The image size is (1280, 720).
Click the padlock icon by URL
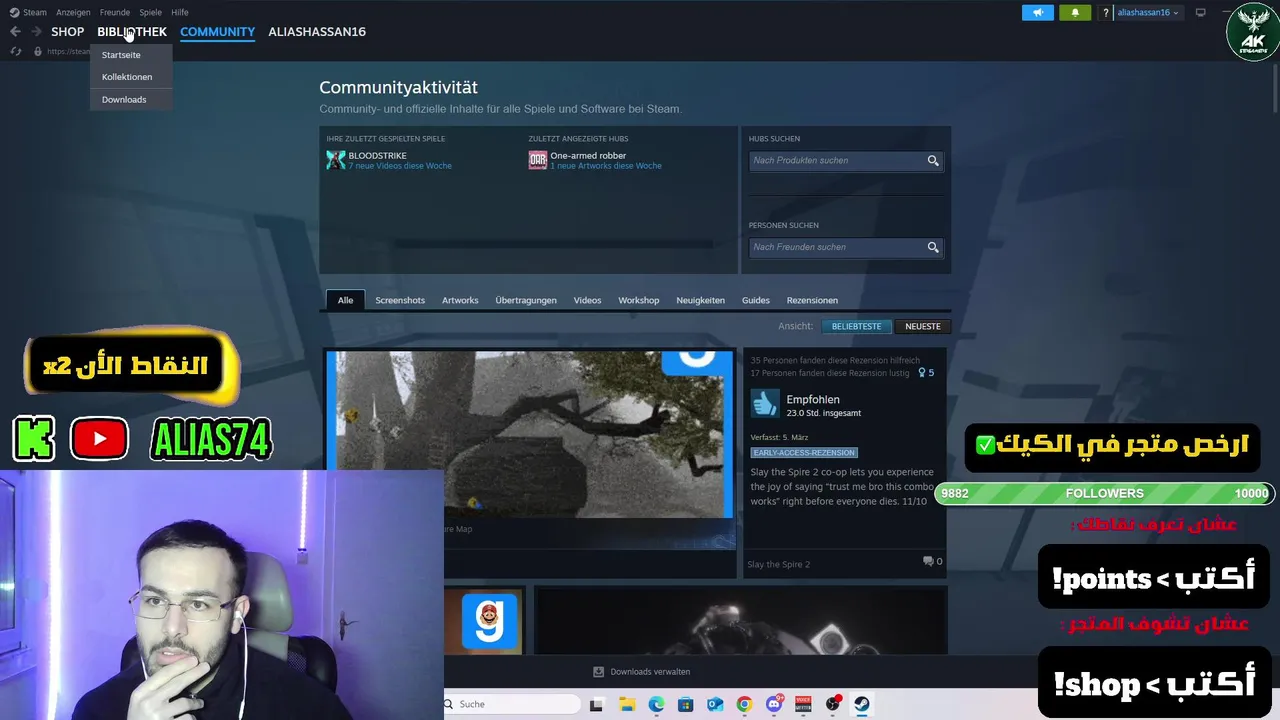pos(38,51)
